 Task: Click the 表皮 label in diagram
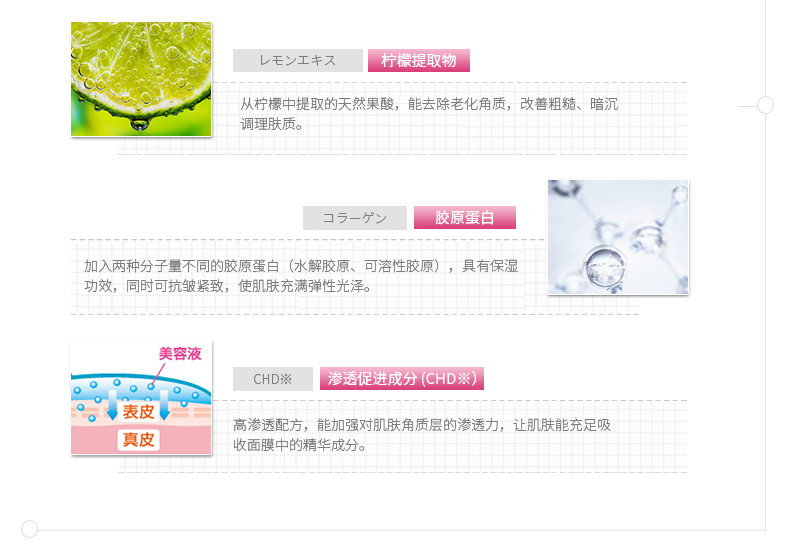(139, 411)
